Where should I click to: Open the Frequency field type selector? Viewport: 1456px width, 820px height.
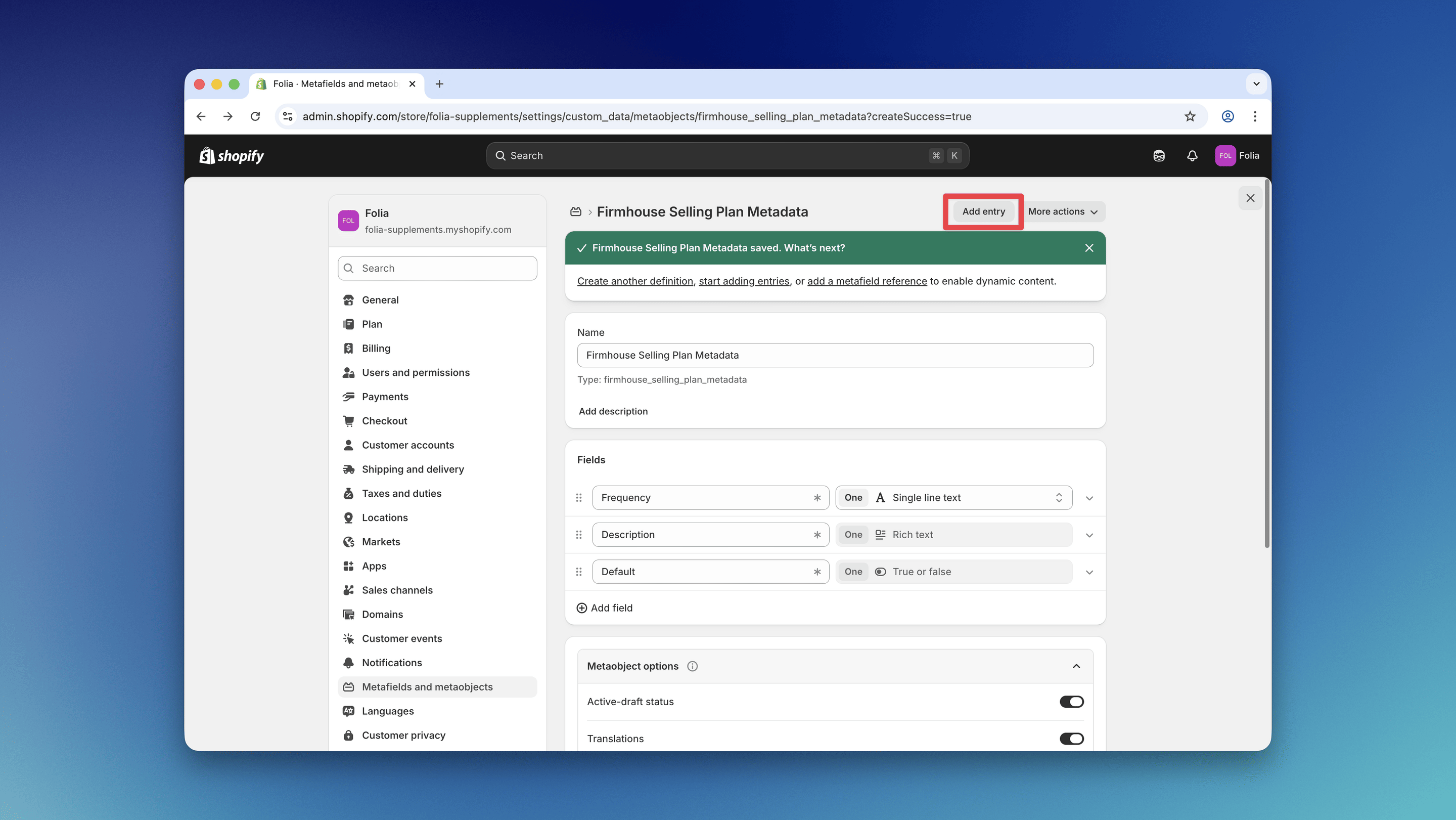tap(953, 498)
